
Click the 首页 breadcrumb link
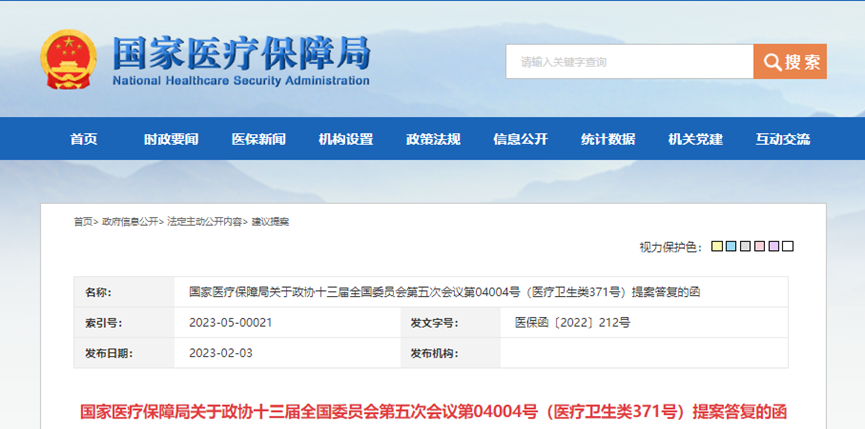click(82, 221)
